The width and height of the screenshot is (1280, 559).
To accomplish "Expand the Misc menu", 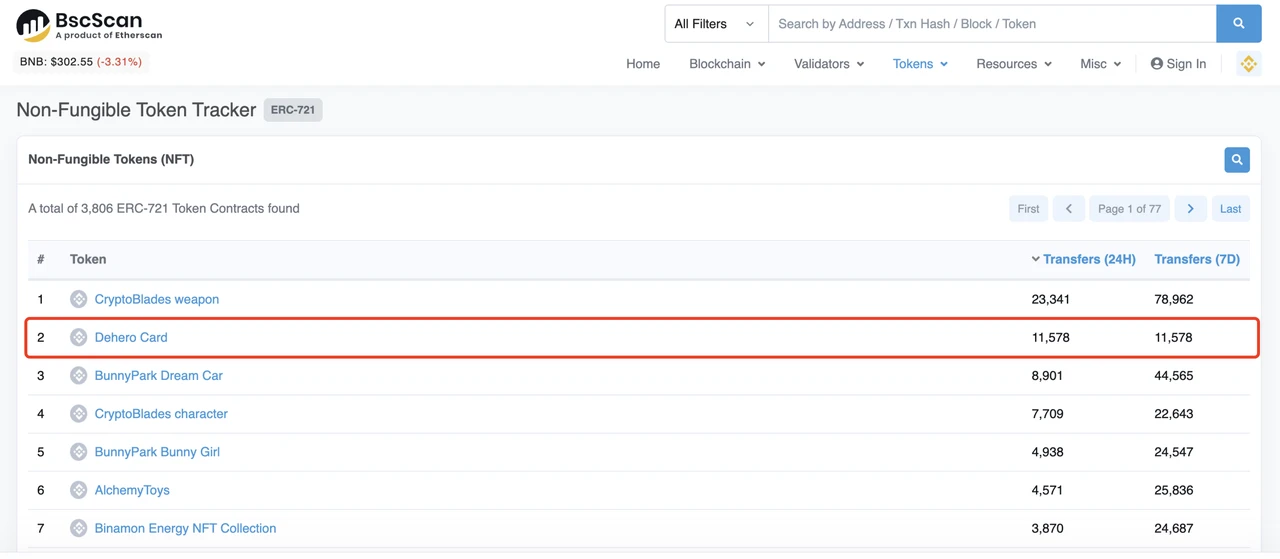I will pos(1100,64).
